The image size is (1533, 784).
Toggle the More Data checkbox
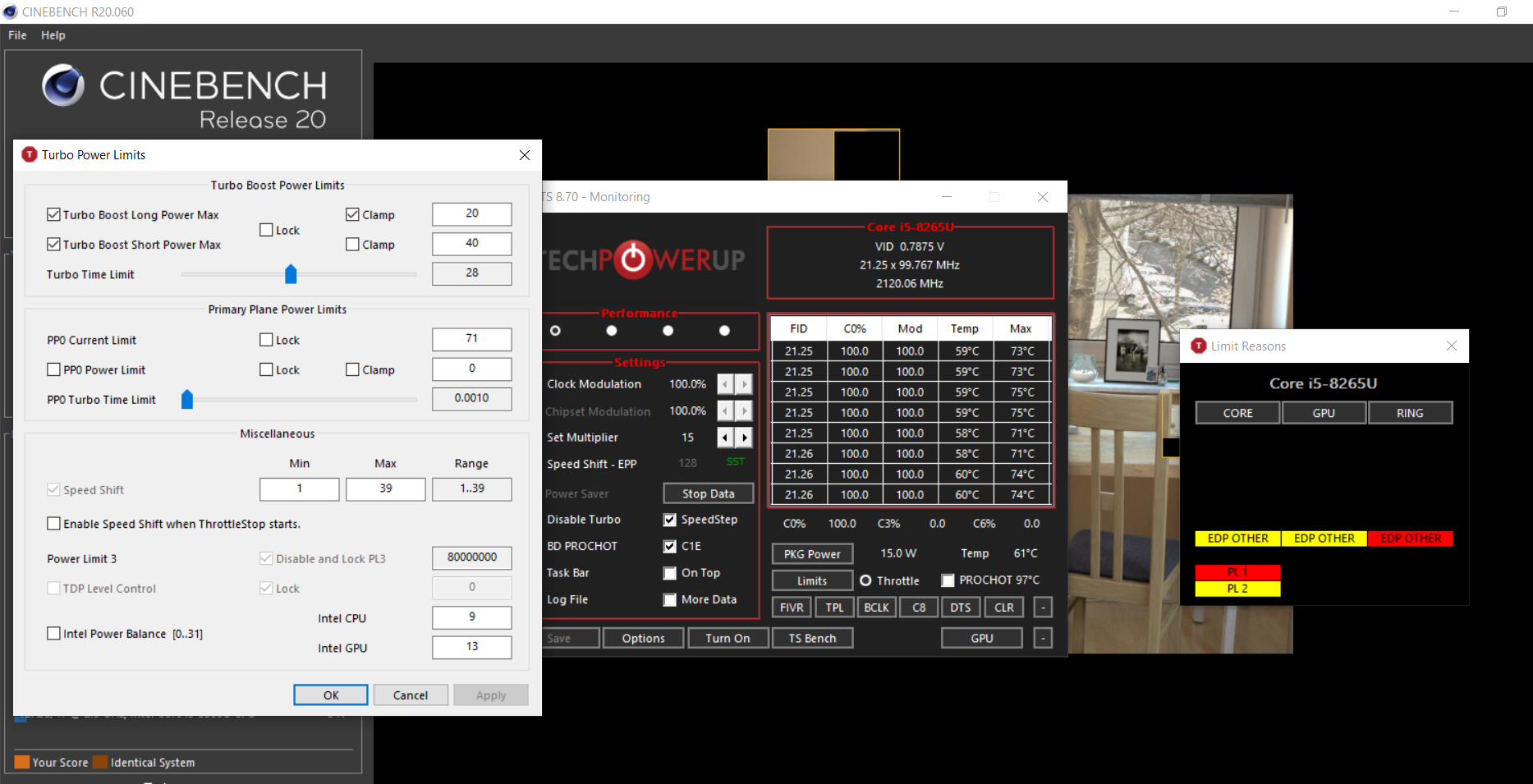(670, 599)
